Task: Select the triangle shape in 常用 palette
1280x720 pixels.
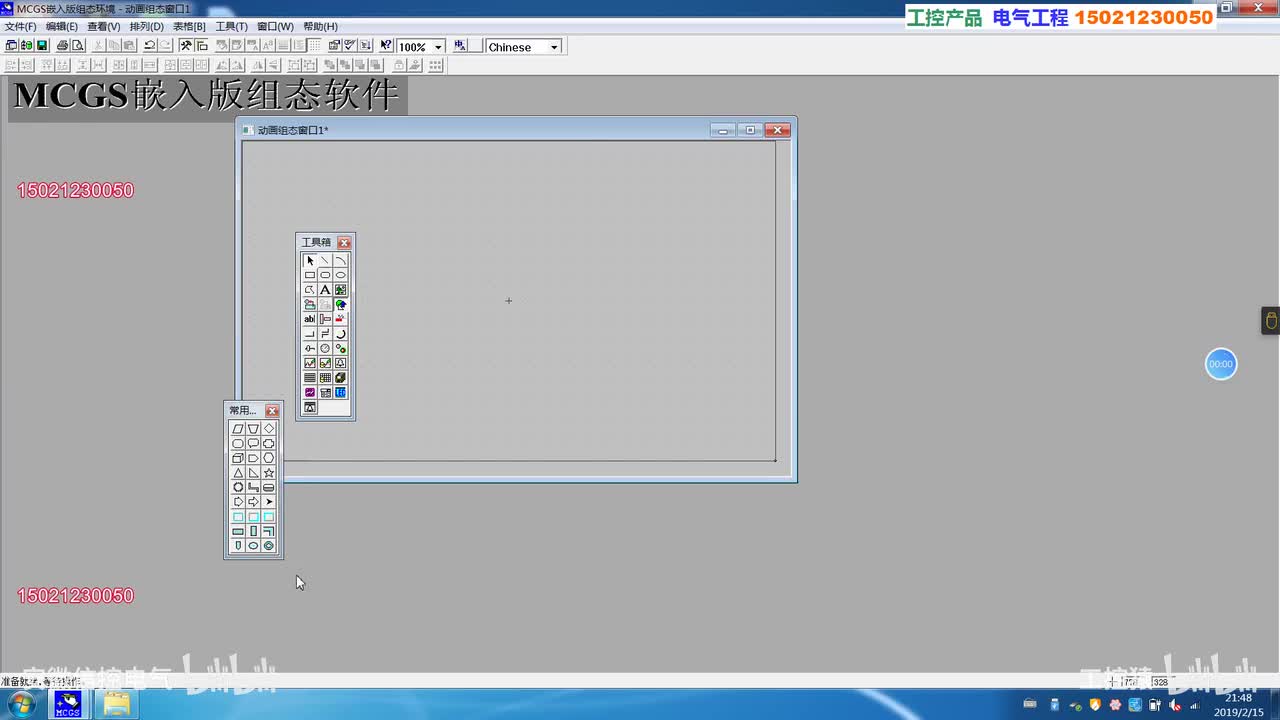Action: 238,473
